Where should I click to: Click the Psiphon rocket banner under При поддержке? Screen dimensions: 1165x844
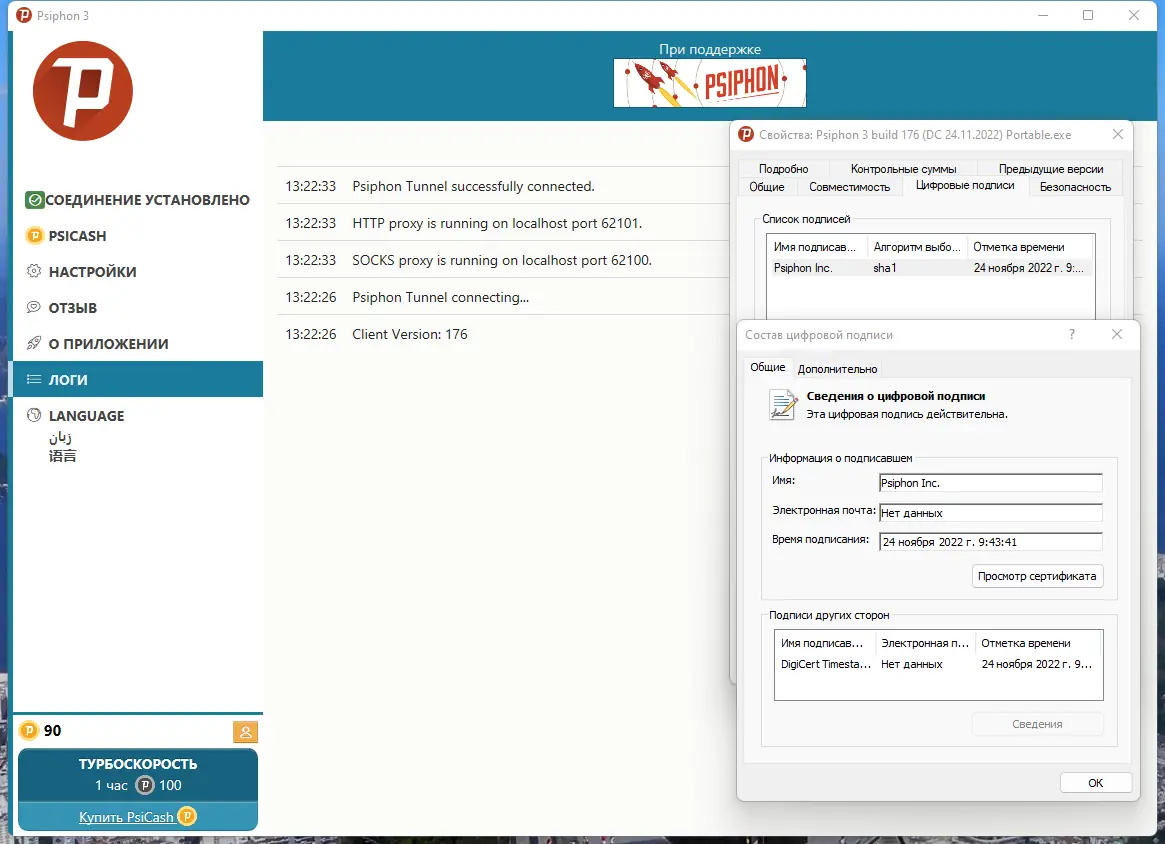point(709,83)
